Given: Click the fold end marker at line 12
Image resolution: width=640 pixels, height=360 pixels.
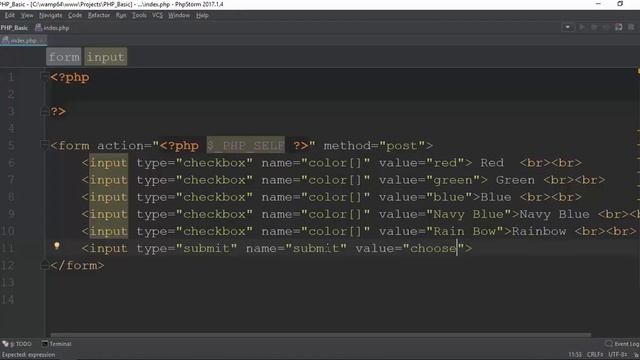Looking at the screenshot, I should click(x=44, y=265).
